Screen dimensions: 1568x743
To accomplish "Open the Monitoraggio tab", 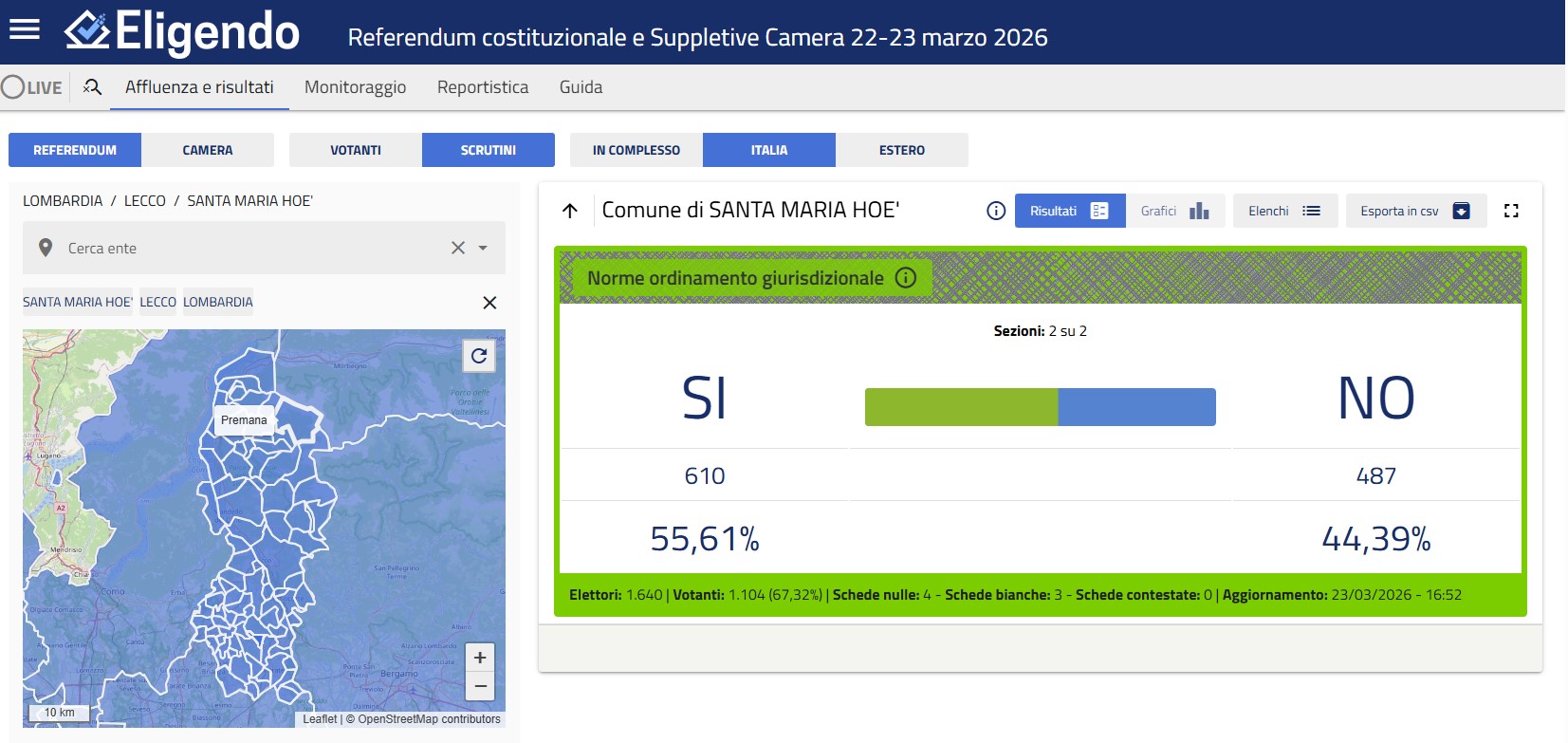I will coord(355,87).
